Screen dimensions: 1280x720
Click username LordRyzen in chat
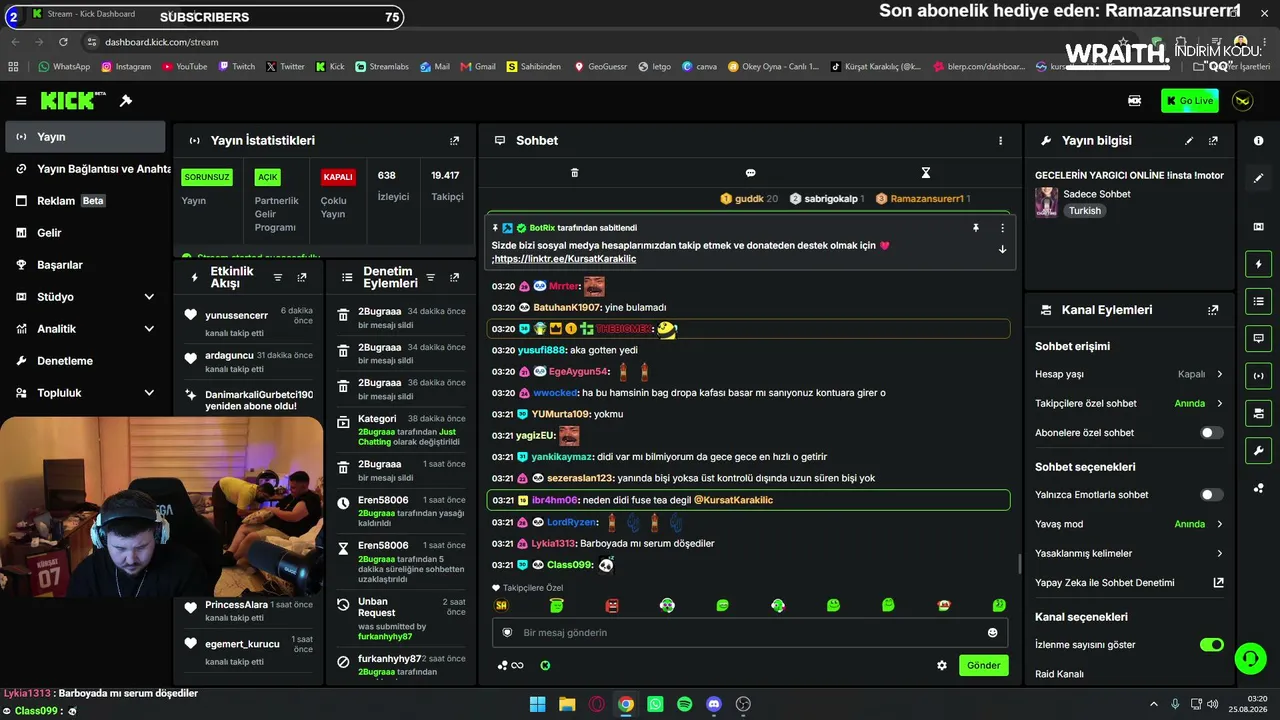tap(572, 522)
